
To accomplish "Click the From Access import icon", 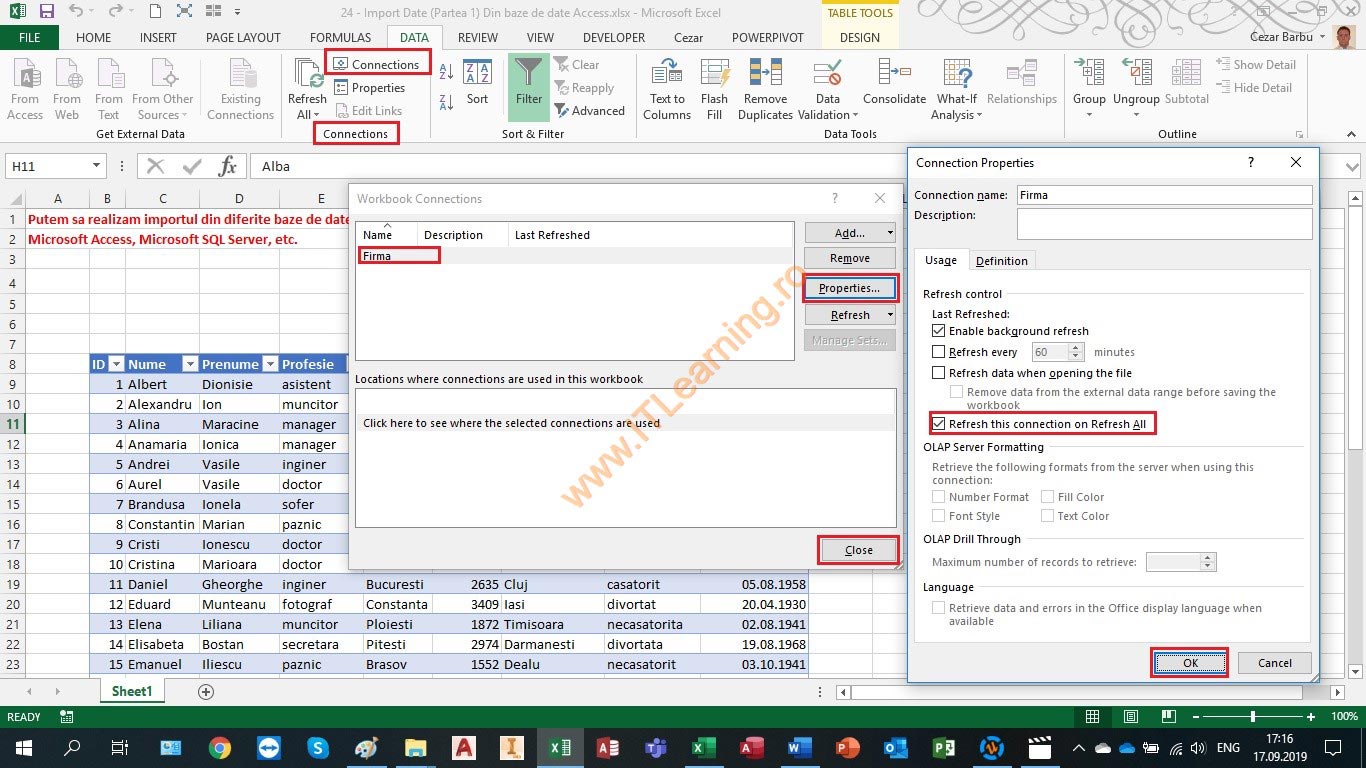I will [25, 89].
